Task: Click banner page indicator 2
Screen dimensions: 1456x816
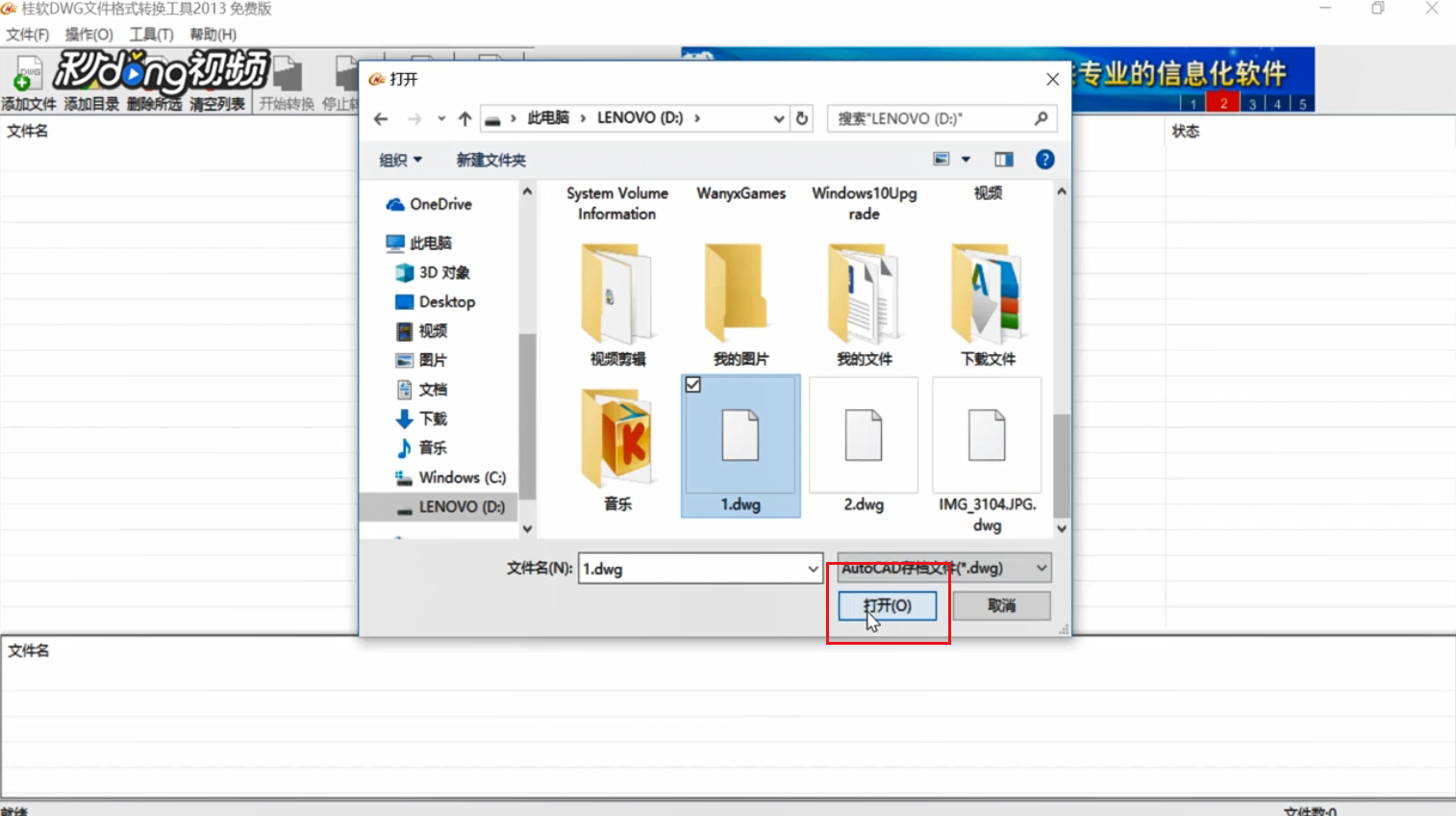Action: pyautogui.click(x=1223, y=104)
